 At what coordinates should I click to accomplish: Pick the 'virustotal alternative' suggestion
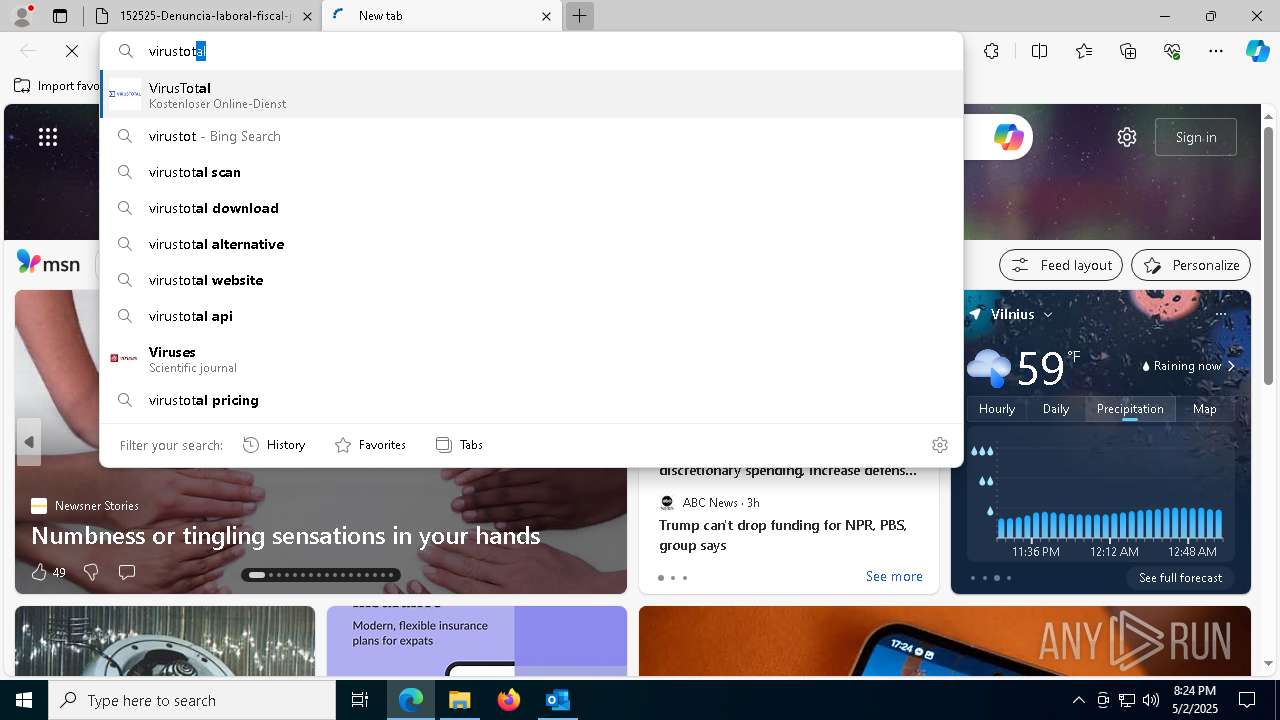click(531, 244)
